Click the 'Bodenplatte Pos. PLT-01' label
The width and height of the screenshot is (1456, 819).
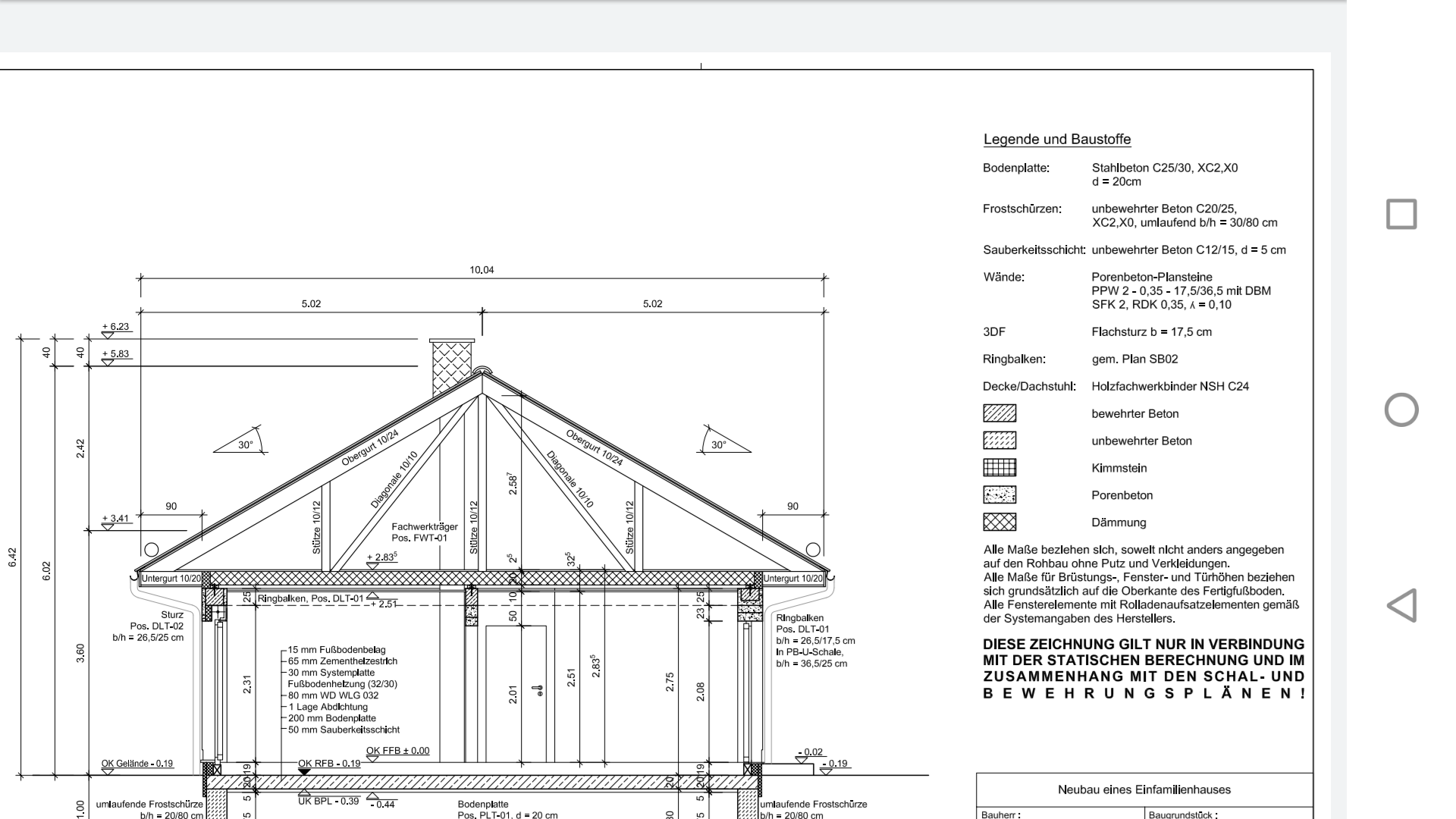[507, 809]
